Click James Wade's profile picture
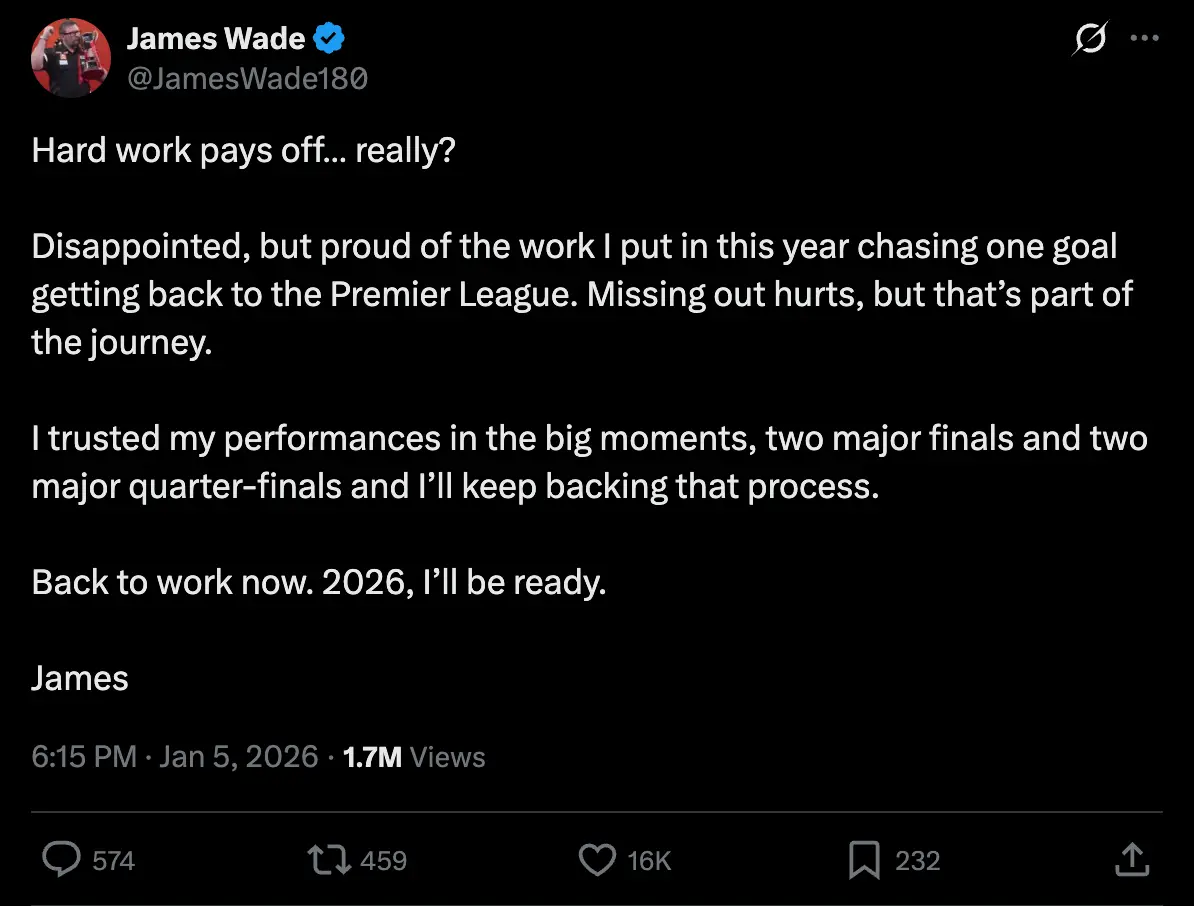 71,57
